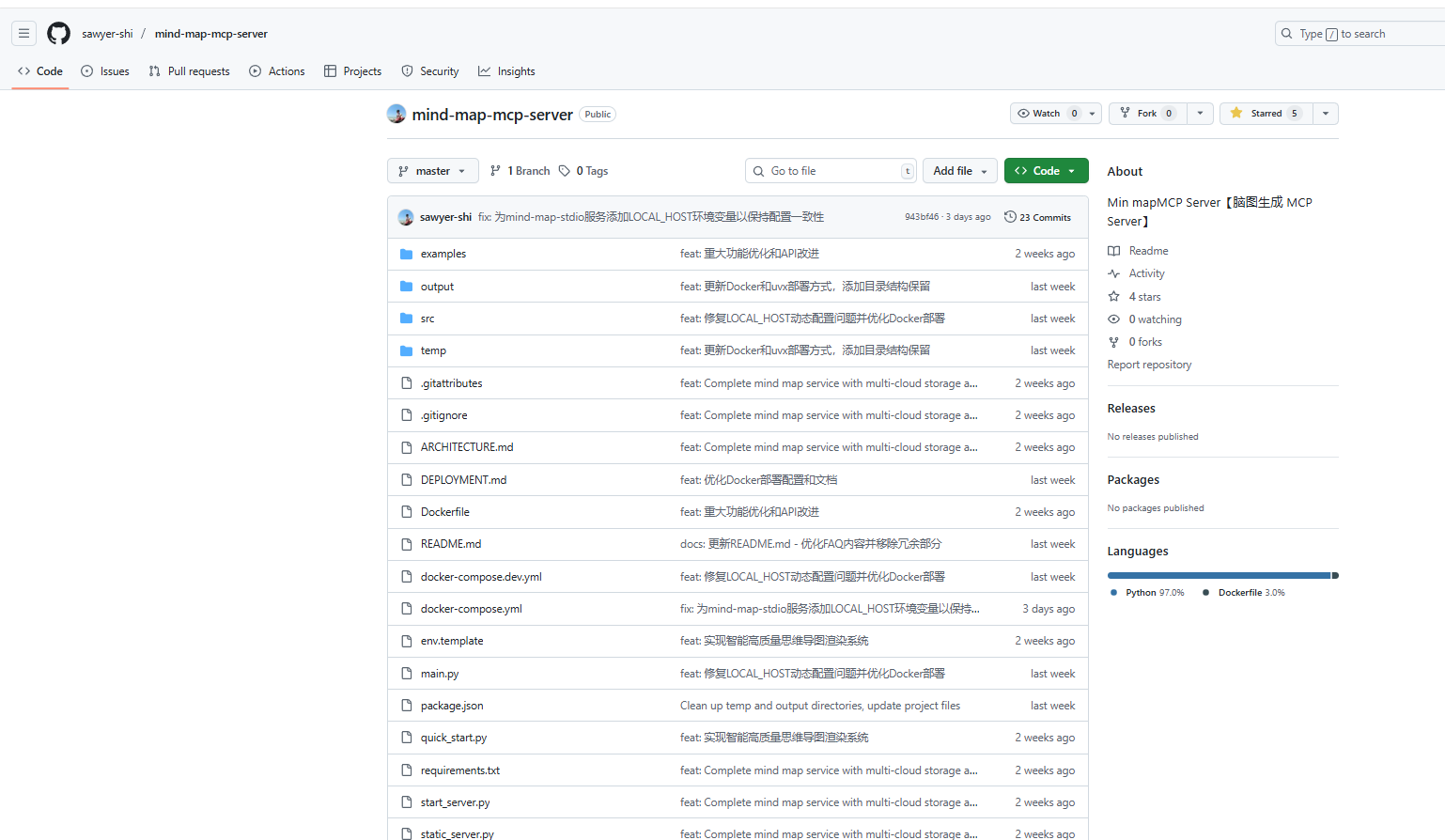Open start_server.py file
The image size is (1445, 840).
[456, 802]
